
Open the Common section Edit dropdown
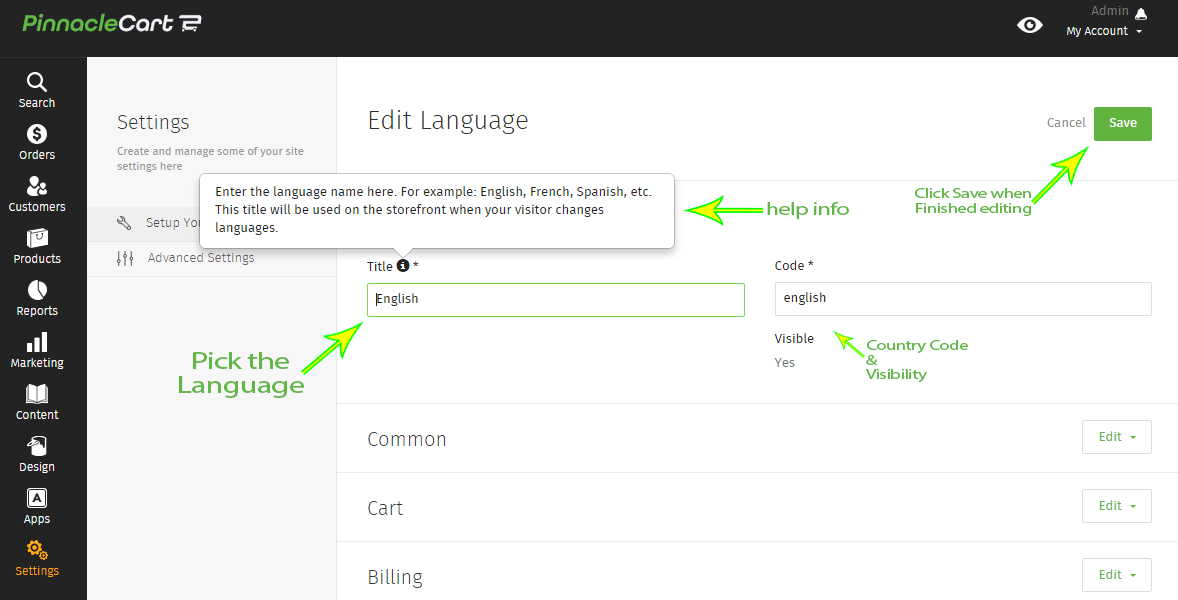1116,437
